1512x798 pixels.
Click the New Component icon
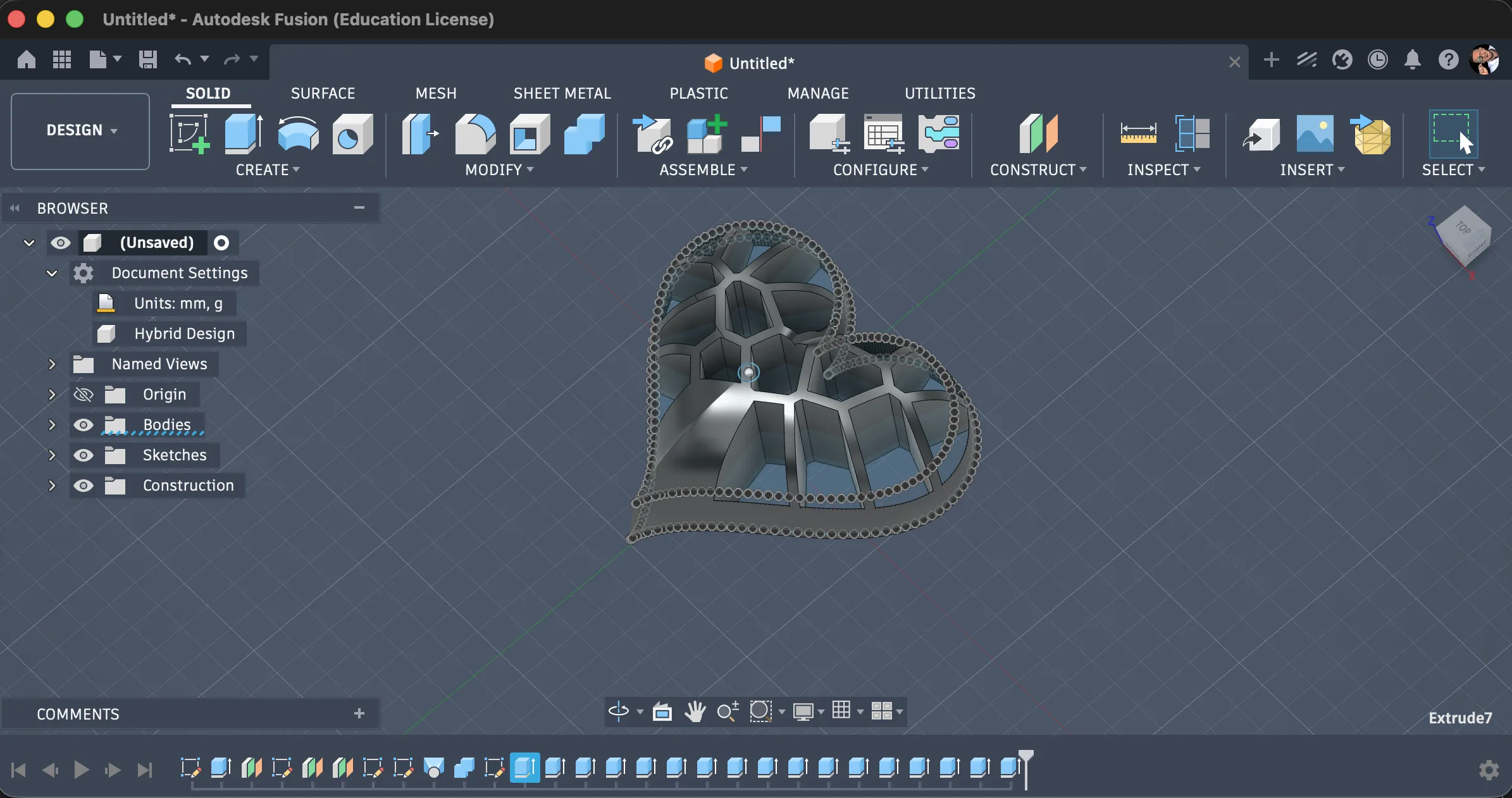click(706, 133)
